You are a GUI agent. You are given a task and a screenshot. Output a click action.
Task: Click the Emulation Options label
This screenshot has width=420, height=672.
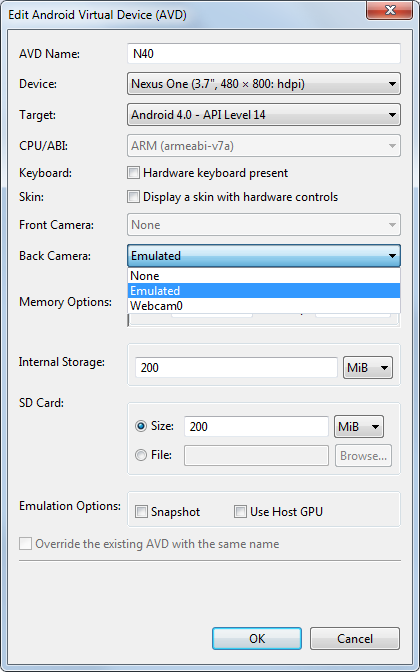(x=69, y=506)
